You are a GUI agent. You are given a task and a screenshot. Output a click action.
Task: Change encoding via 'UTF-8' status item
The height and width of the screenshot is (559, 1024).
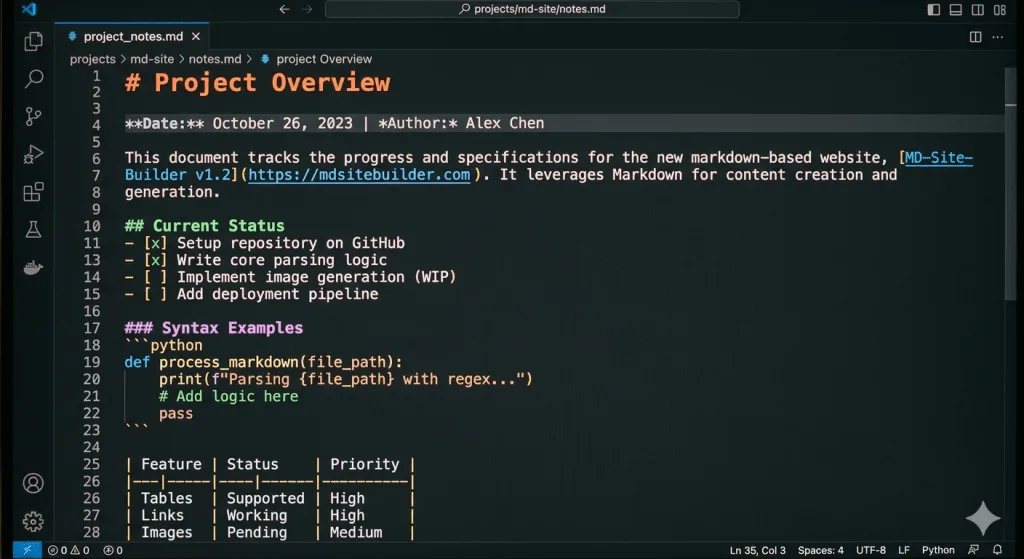(x=871, y=551)
